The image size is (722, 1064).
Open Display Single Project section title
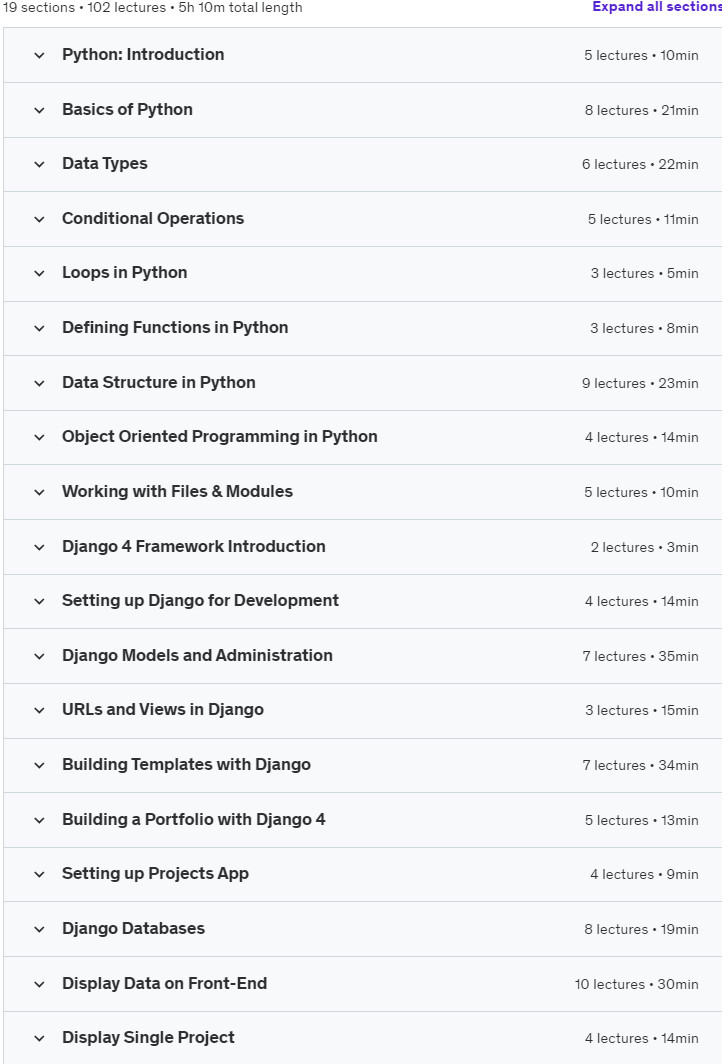(148, 1038)
